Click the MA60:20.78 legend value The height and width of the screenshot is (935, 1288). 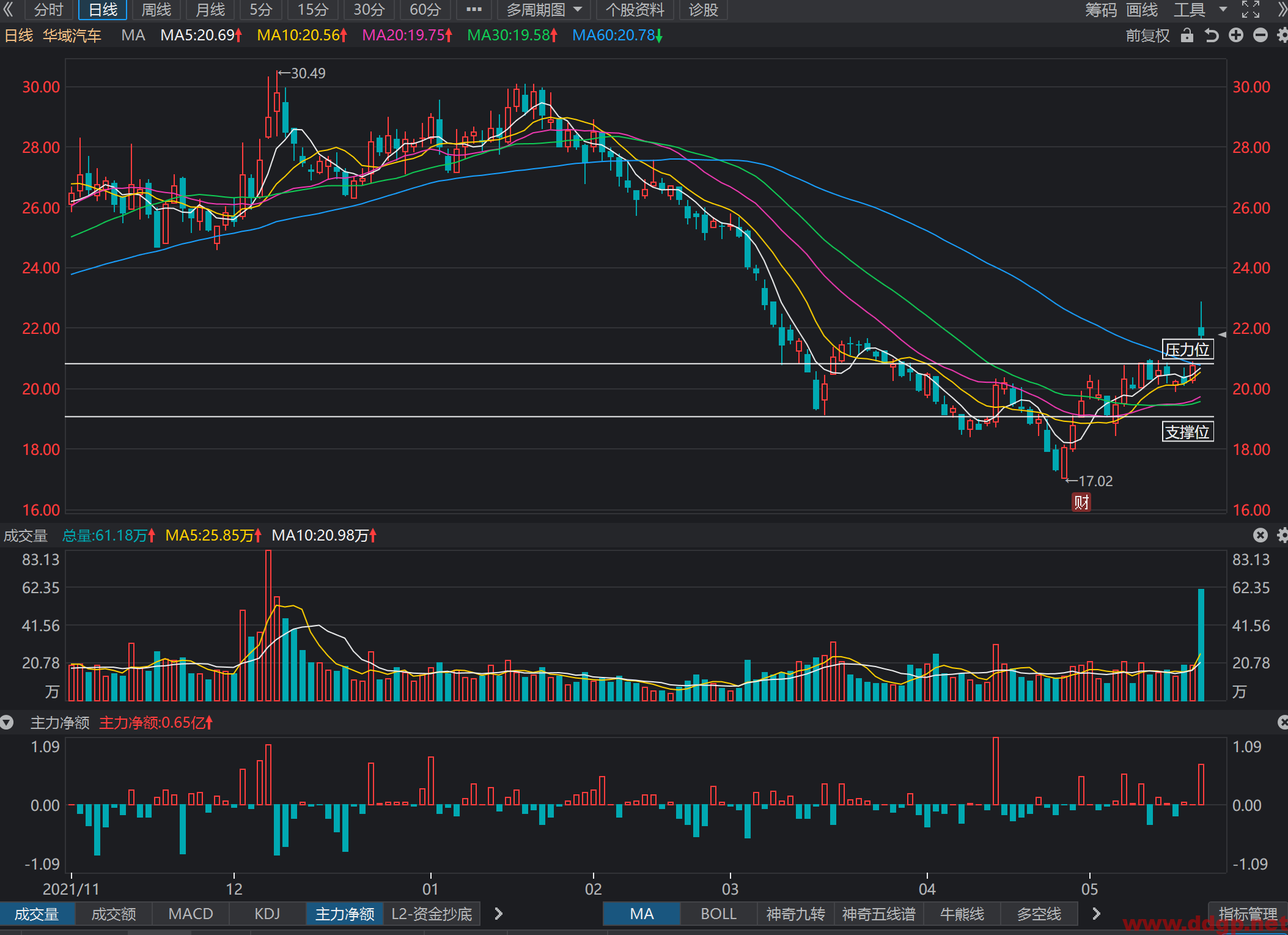pyautogui.click(x=617, y=35)
